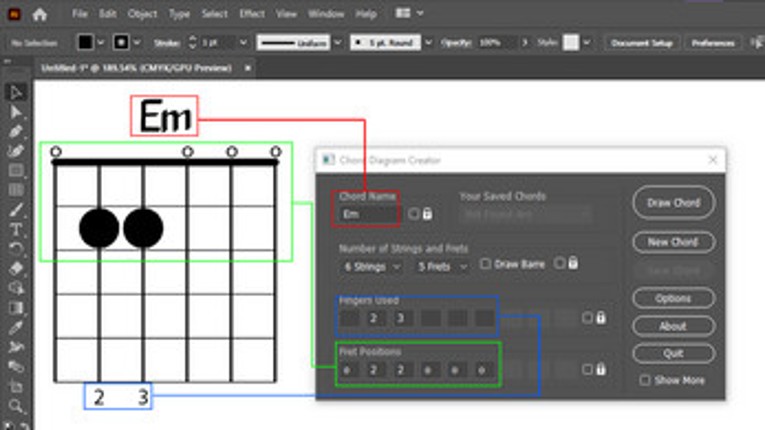The width and height of the screenshot is (765, 430).
Task: Open the View menu
Action: (286, 14)
